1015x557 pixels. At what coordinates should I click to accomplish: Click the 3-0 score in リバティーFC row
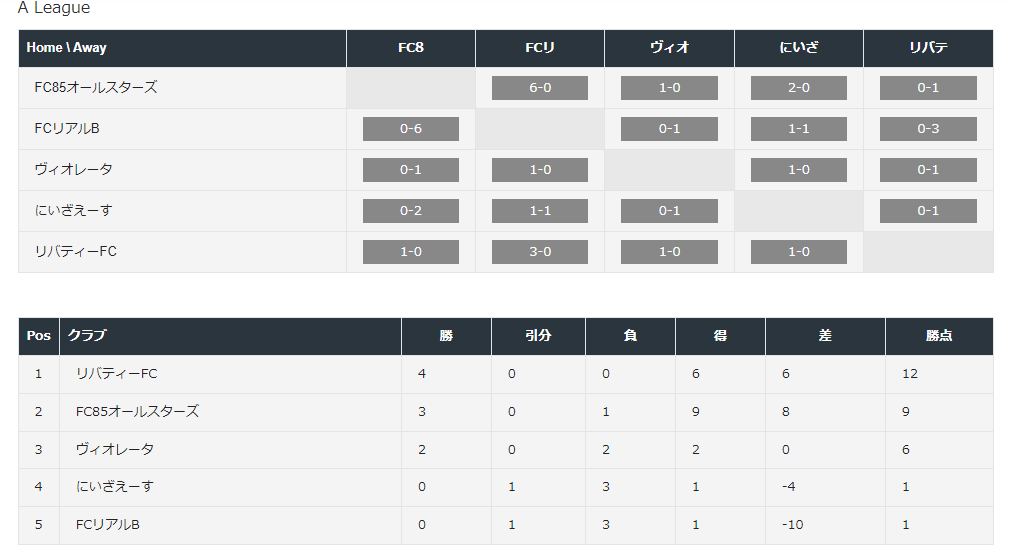[540, 252]
